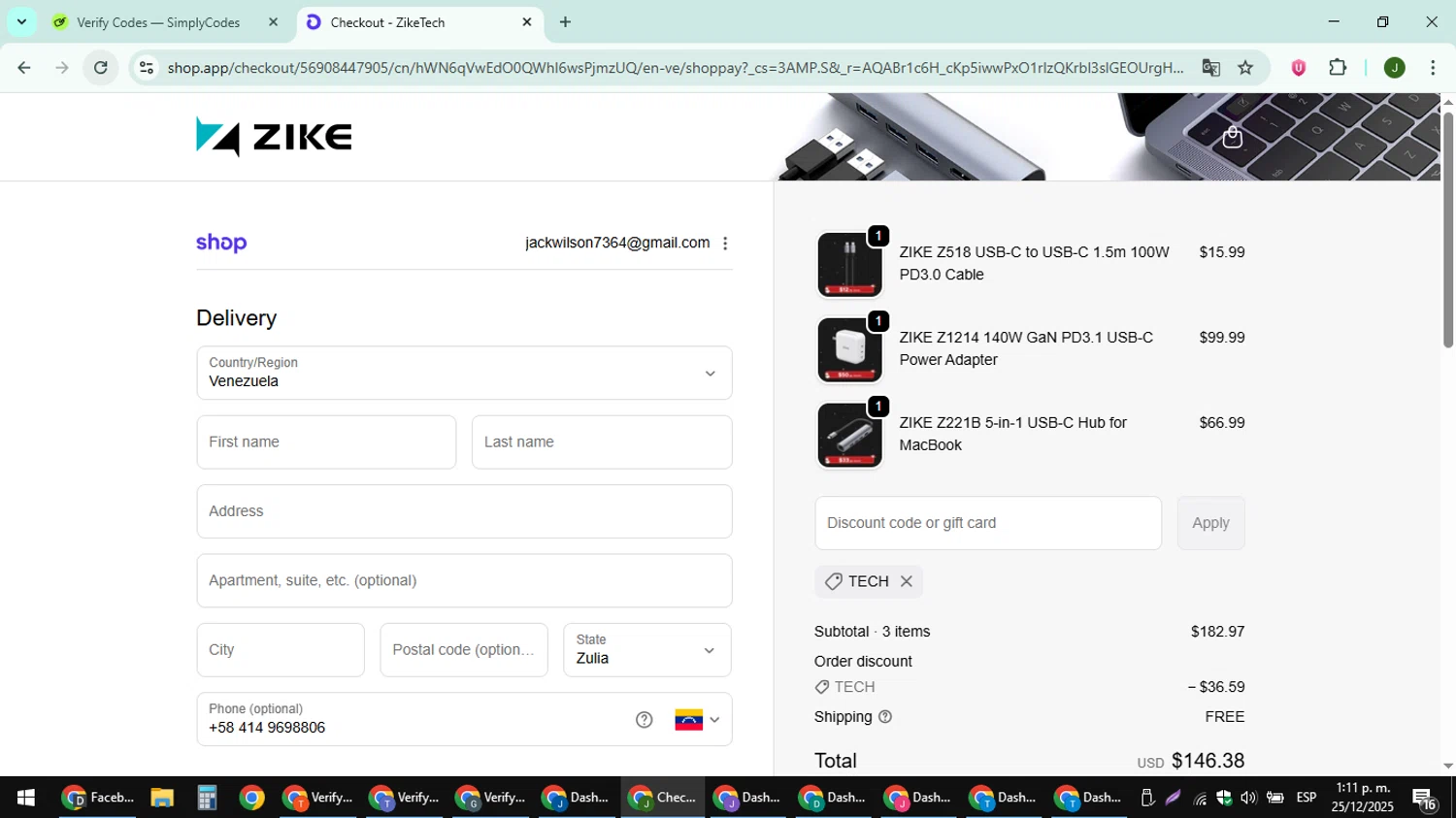Screen dimensions: 1456x818
Task: Click ZIKE Z221B USB-C hub thumbnail
Action: pos(849,435)
